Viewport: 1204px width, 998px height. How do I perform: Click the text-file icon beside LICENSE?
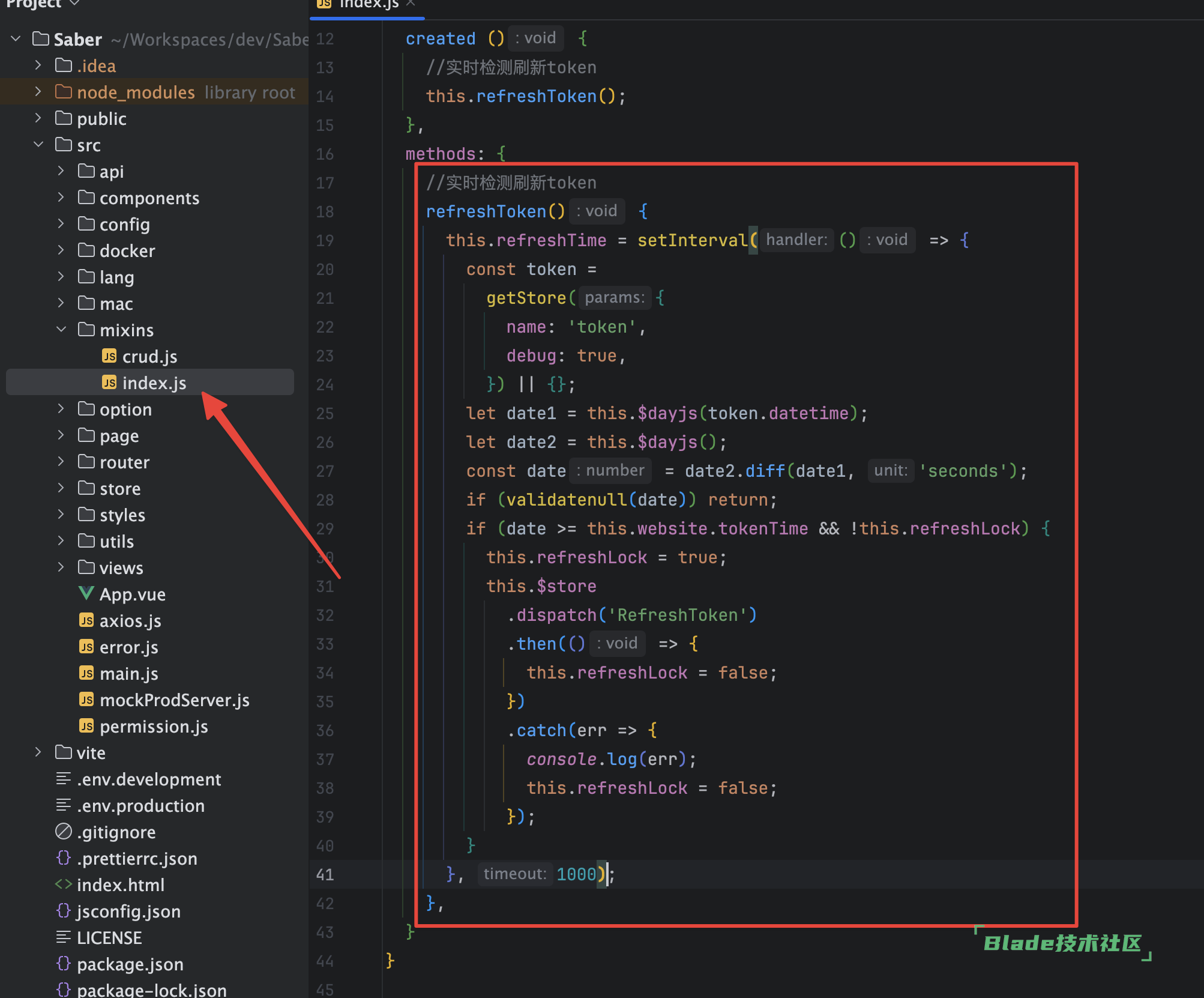64,937
